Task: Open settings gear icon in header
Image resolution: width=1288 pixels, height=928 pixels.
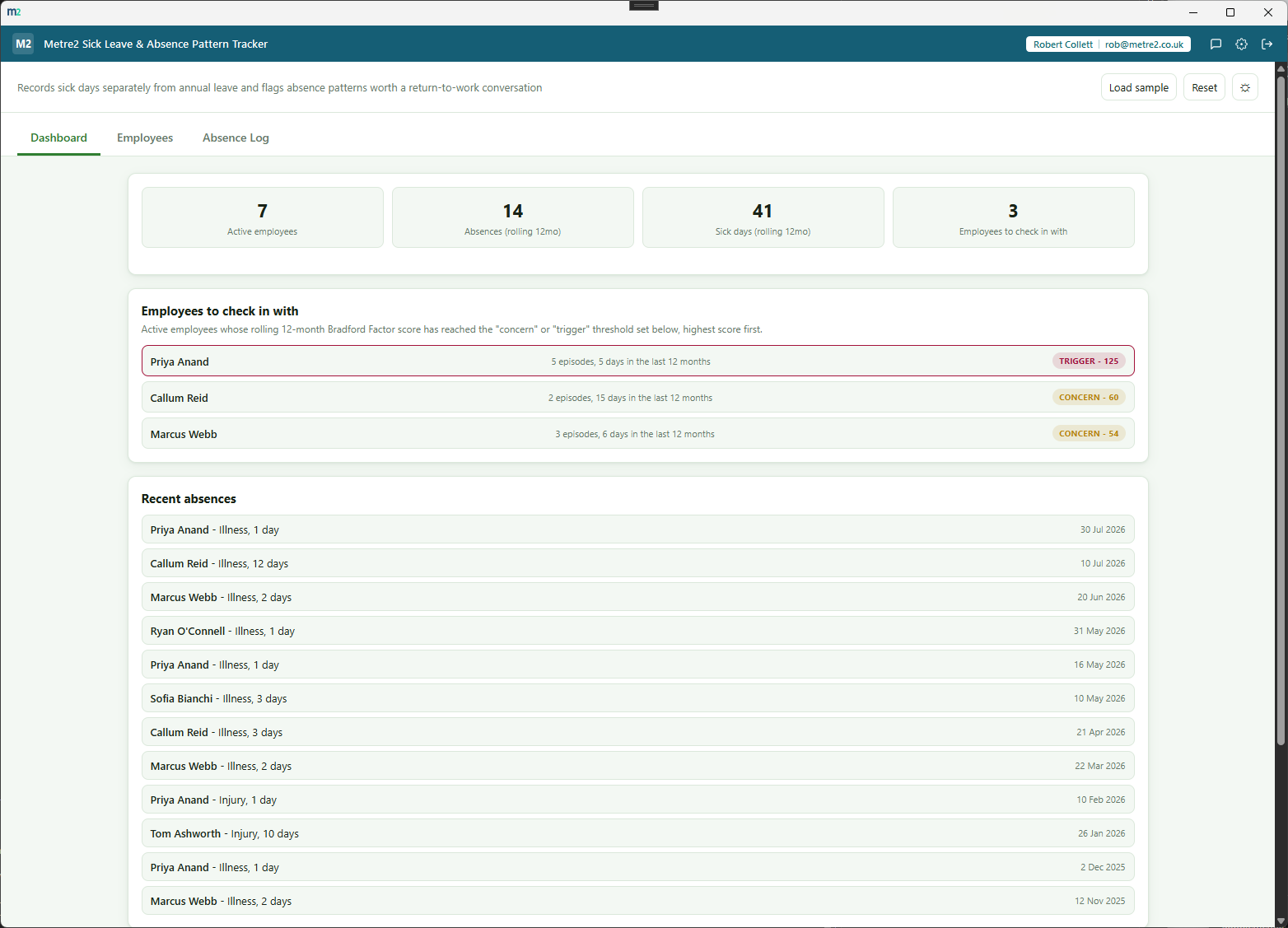Action: pos(1241,44)
